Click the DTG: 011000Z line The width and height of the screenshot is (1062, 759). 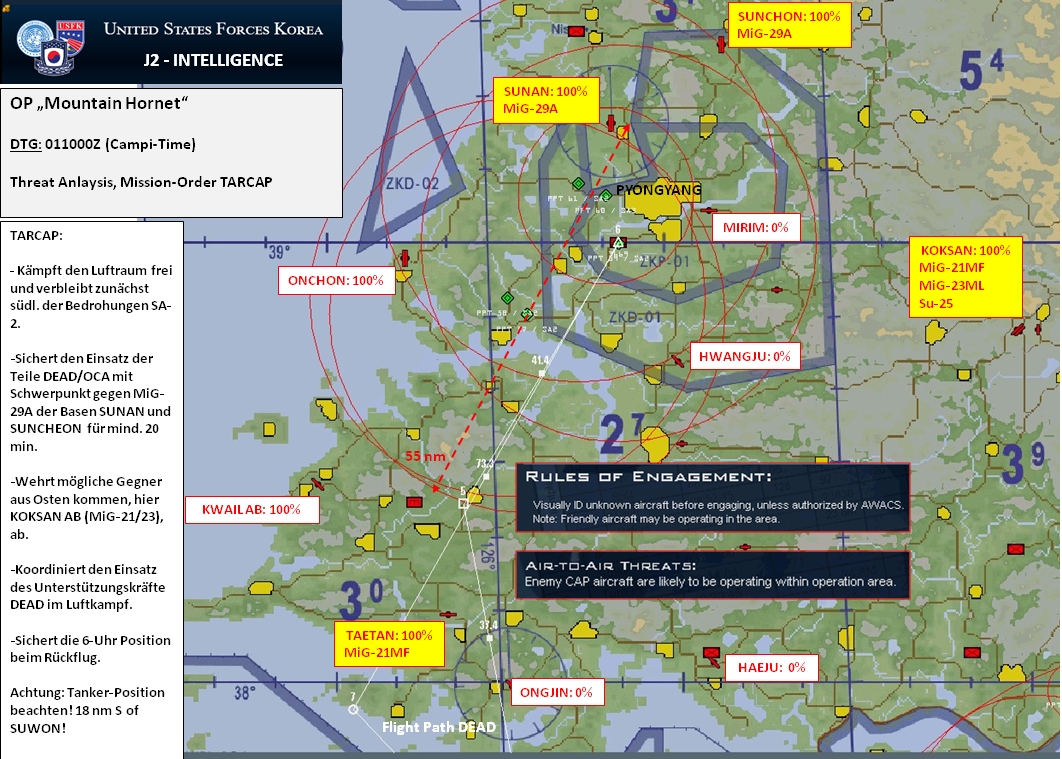coord(103,144)
